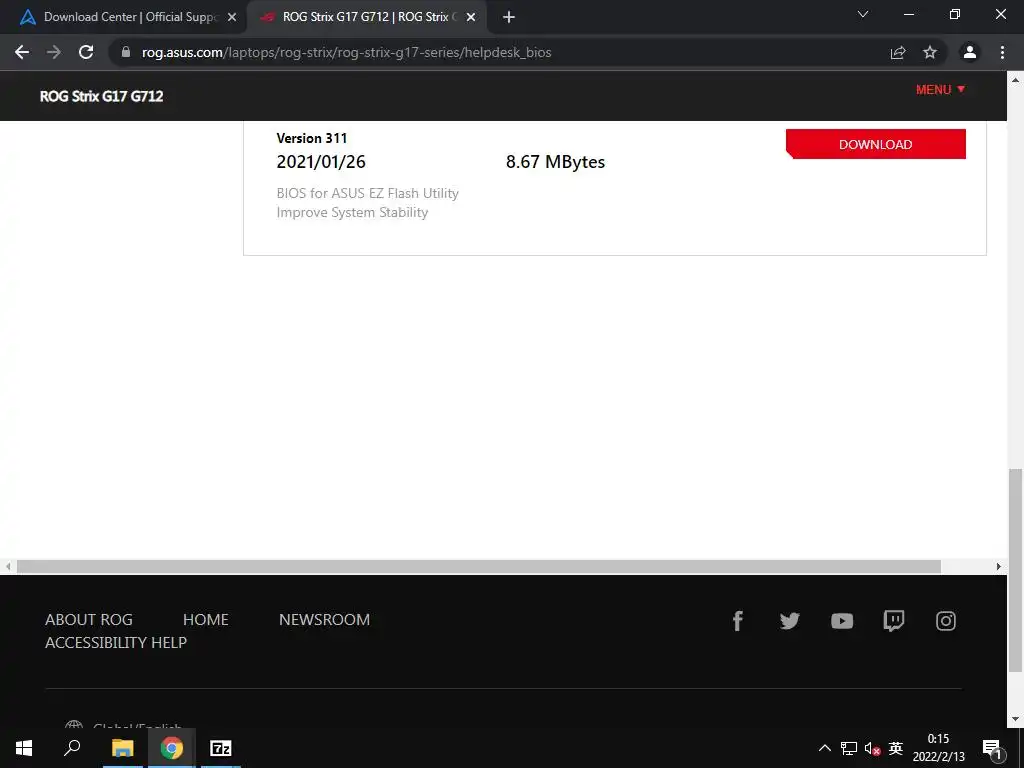Image resolution: width=1024 pixels, height=768 pixels.
Task: Click the date 2021/01/26
Action: 321,161
